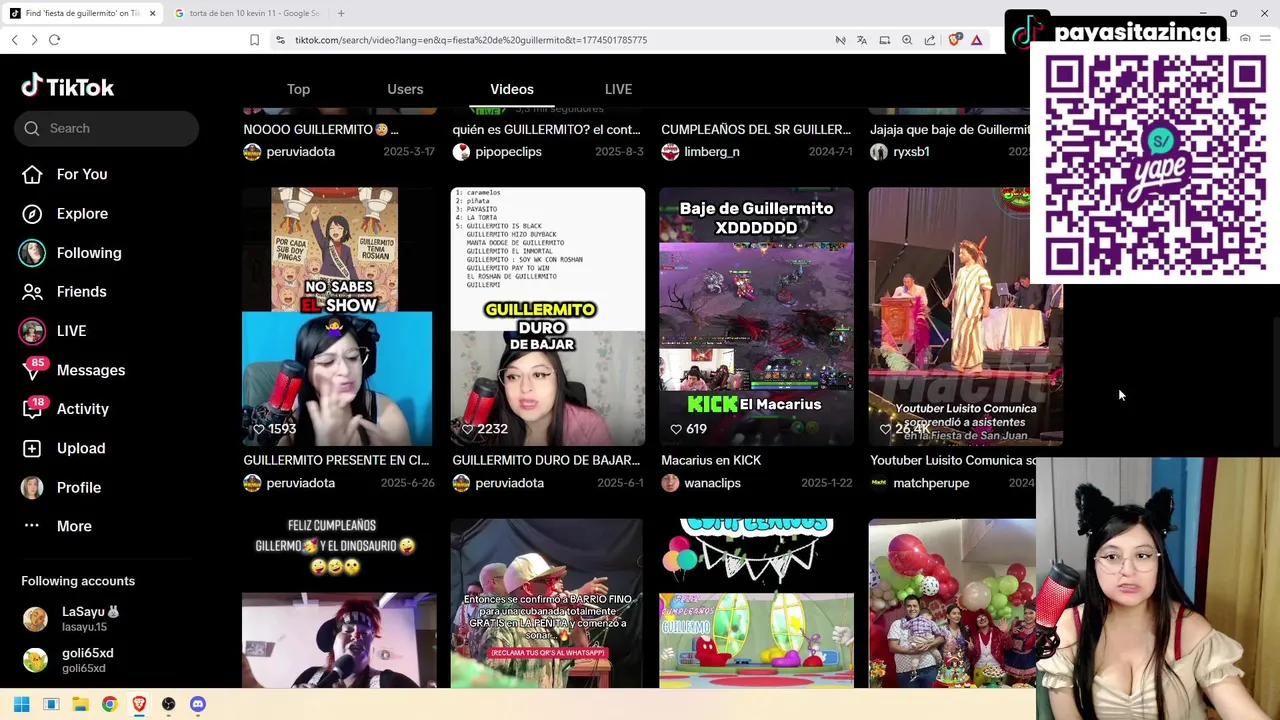This screenshot has height=720, width=1280.
Task: Open Activity icon with badge 18
Action: [32, 409]
